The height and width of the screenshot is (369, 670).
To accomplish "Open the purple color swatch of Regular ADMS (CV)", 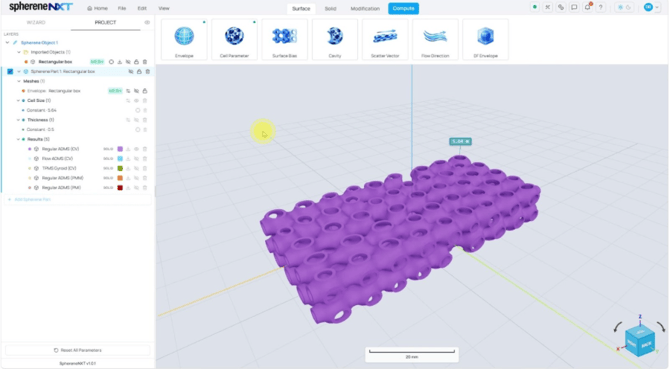I will click(x=120, y=149).
